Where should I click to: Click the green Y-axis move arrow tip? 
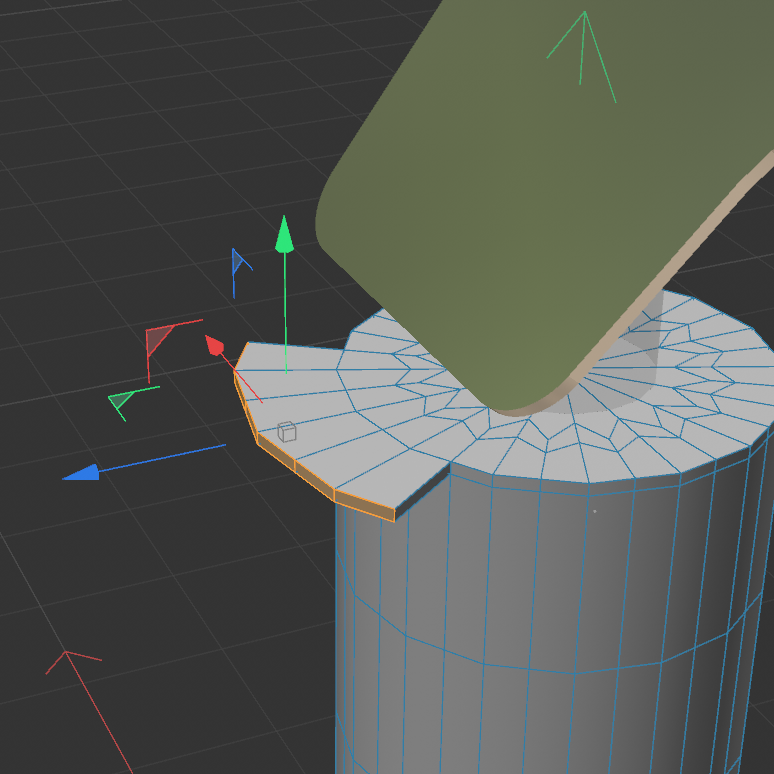pyautogui.click(x=284, y=235)
